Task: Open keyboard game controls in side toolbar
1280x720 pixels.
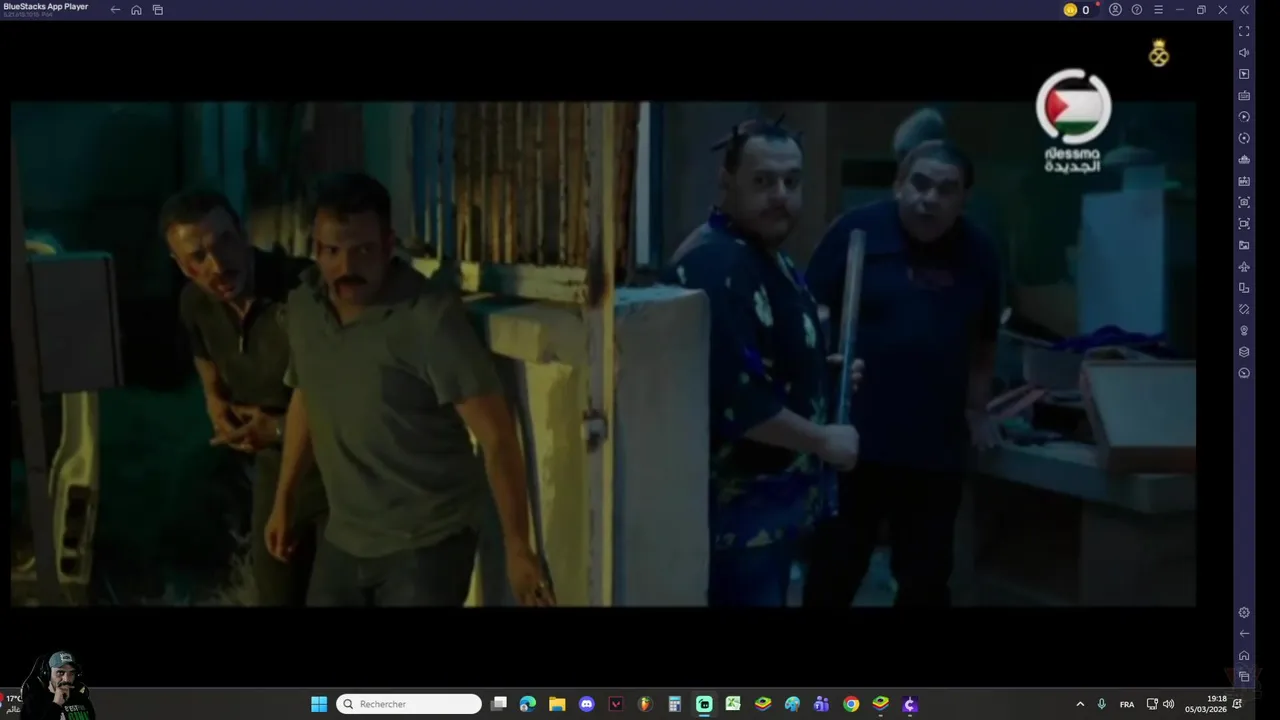Action: point(1244,96)
